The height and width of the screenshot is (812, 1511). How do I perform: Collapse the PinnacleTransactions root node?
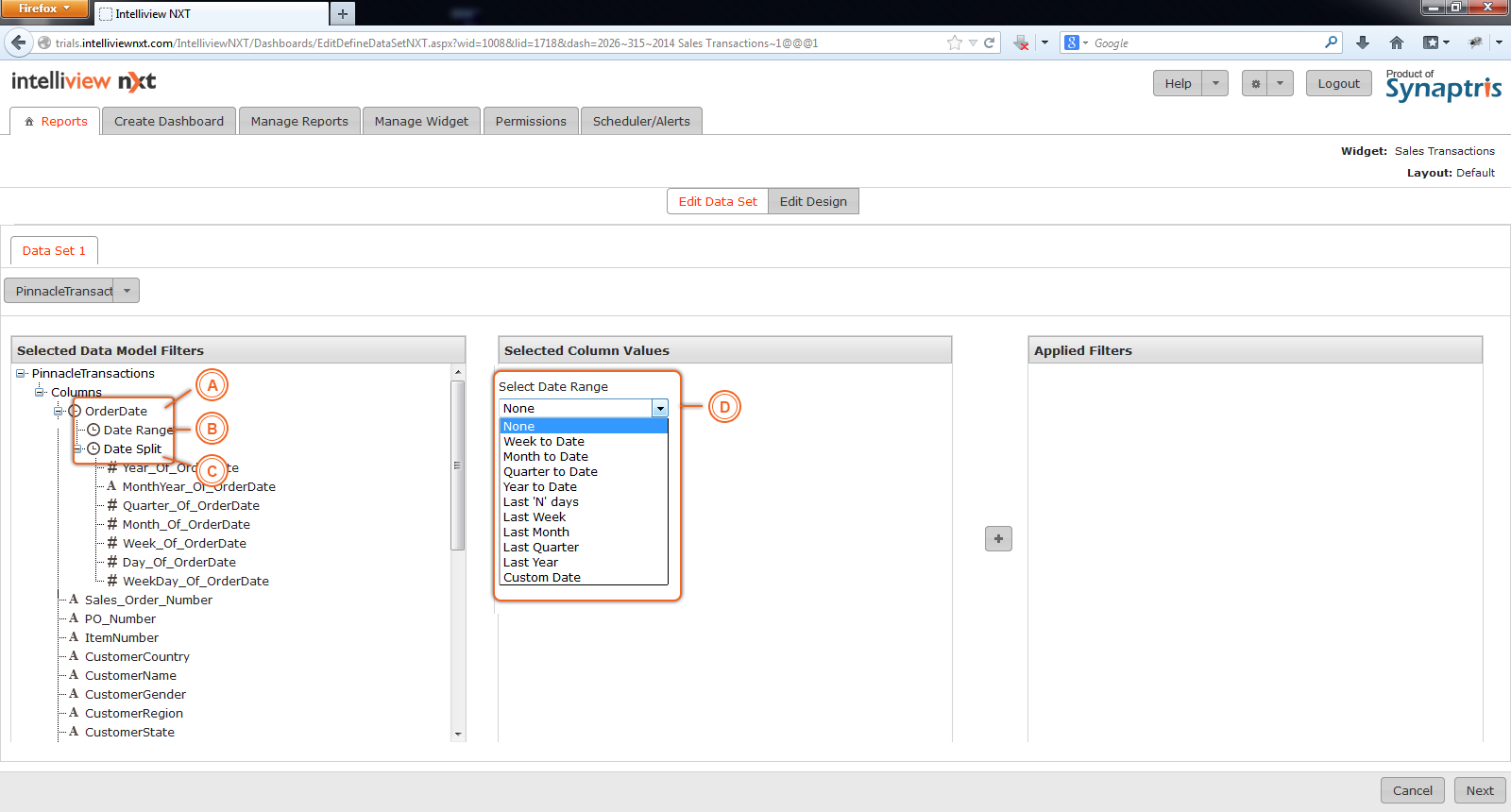[21, 373]
